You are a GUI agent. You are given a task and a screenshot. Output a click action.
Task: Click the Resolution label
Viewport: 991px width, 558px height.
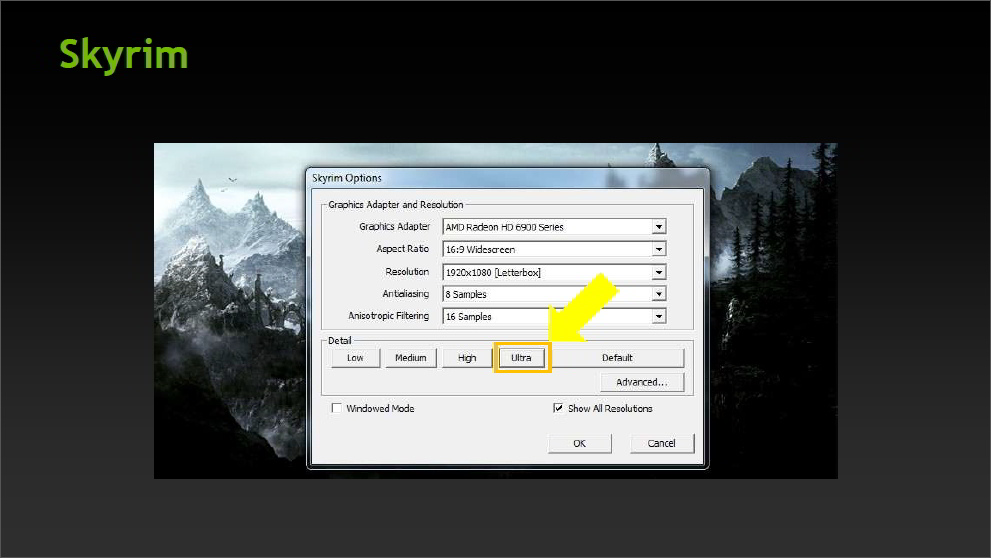point(407,272)
